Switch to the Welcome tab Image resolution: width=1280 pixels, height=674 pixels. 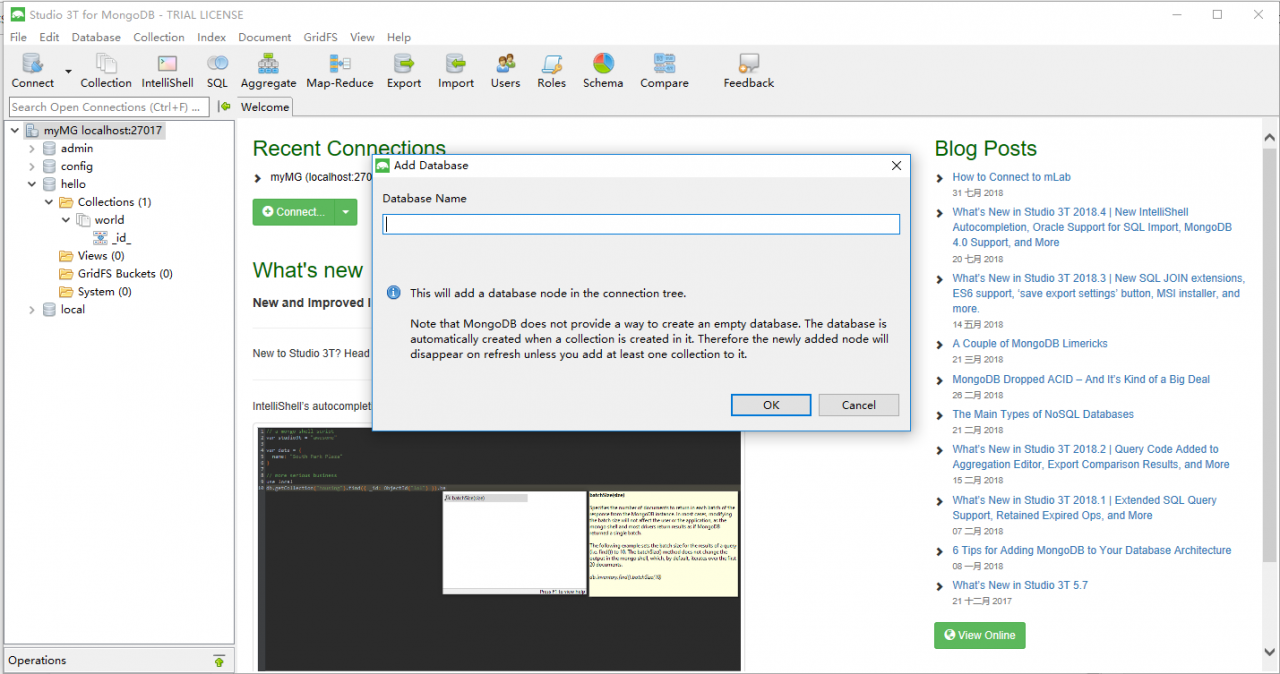click(x=264, y=106)
